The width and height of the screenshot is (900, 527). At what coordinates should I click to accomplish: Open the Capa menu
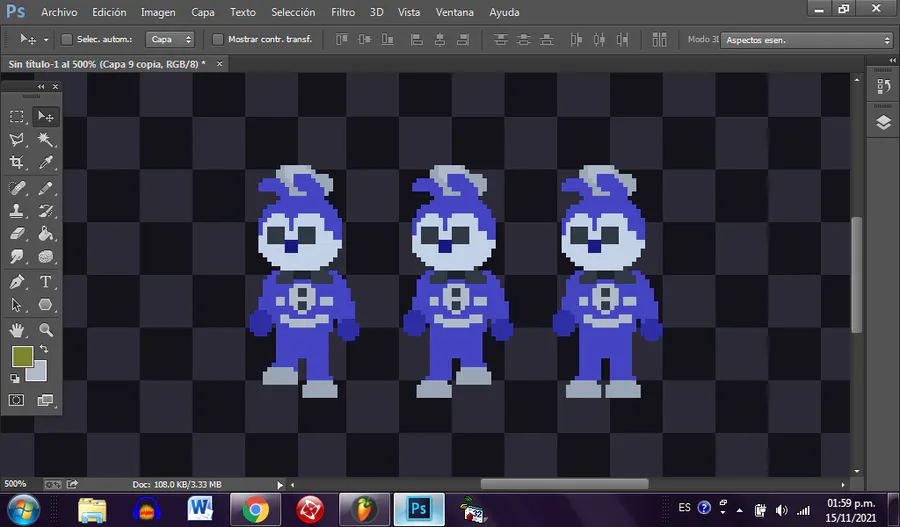tap(203, 12)
